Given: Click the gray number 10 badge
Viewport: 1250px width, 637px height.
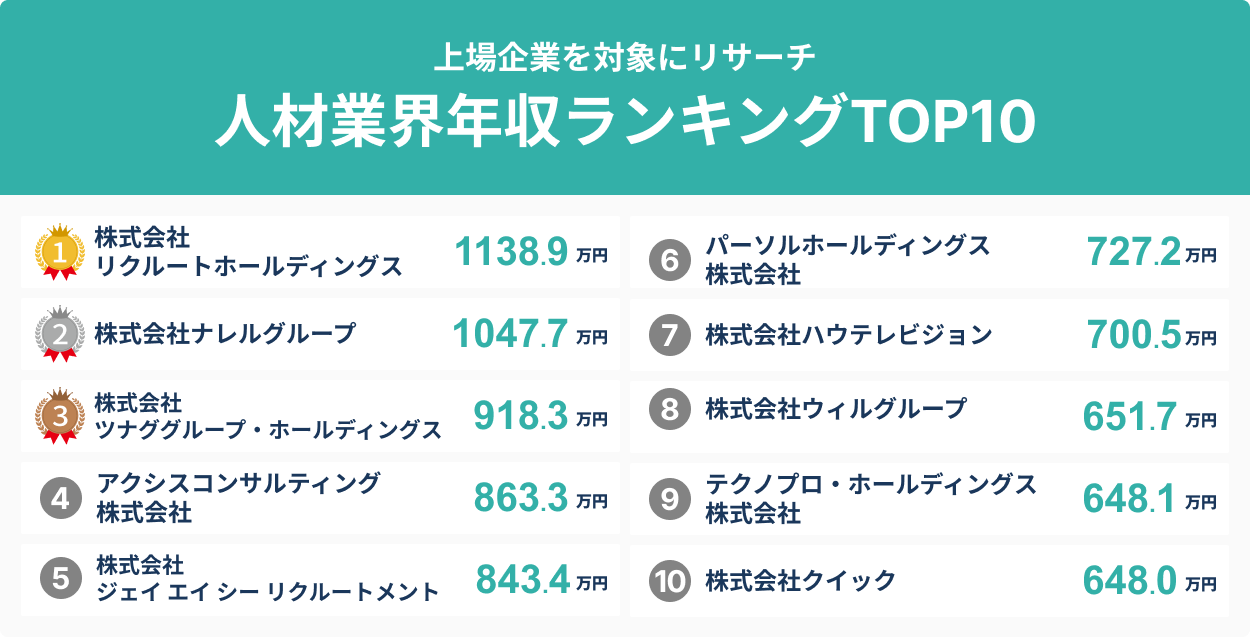Looking at the screenshot, I should tap(669, 581).
